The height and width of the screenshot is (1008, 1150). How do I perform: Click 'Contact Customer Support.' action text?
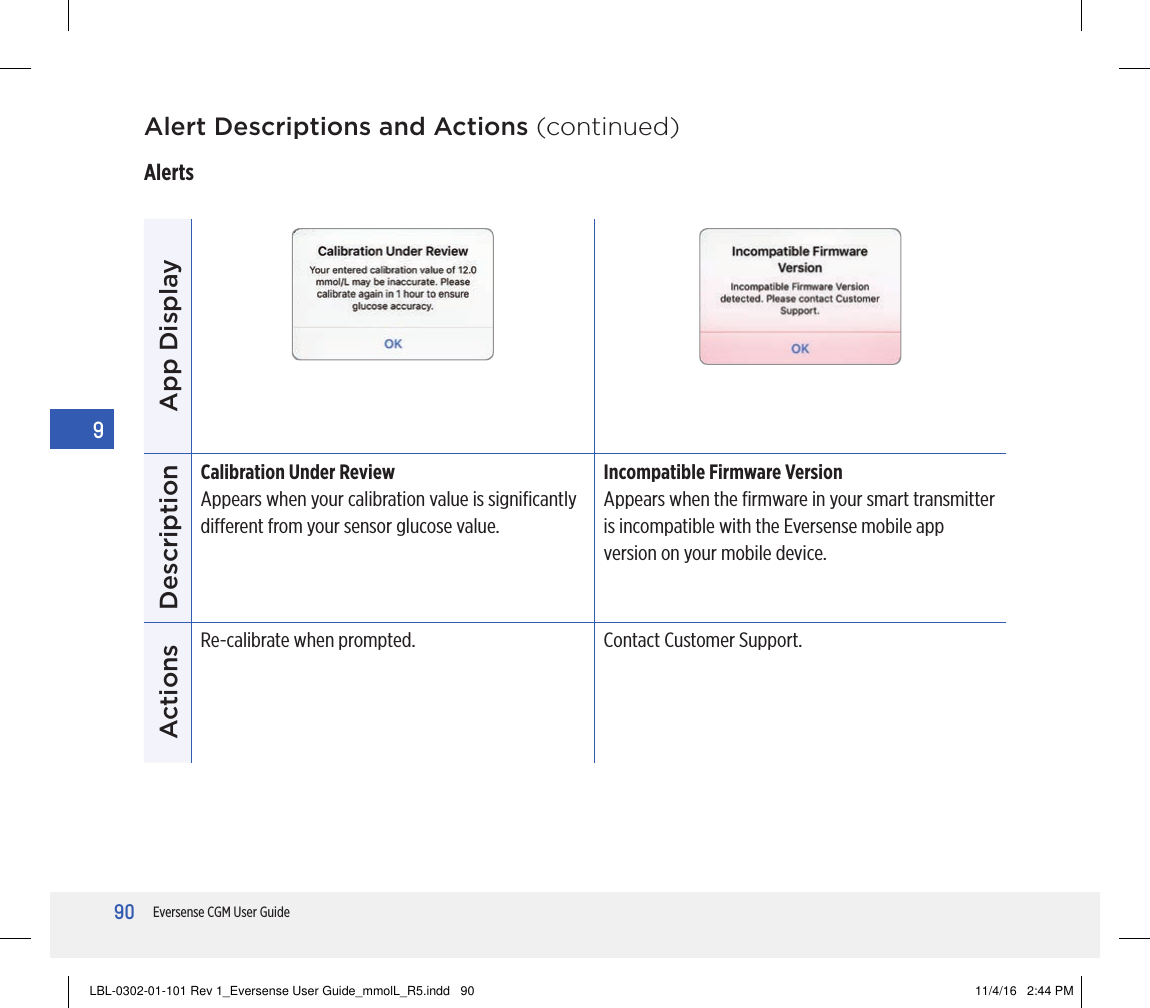(x=702, y=640)
